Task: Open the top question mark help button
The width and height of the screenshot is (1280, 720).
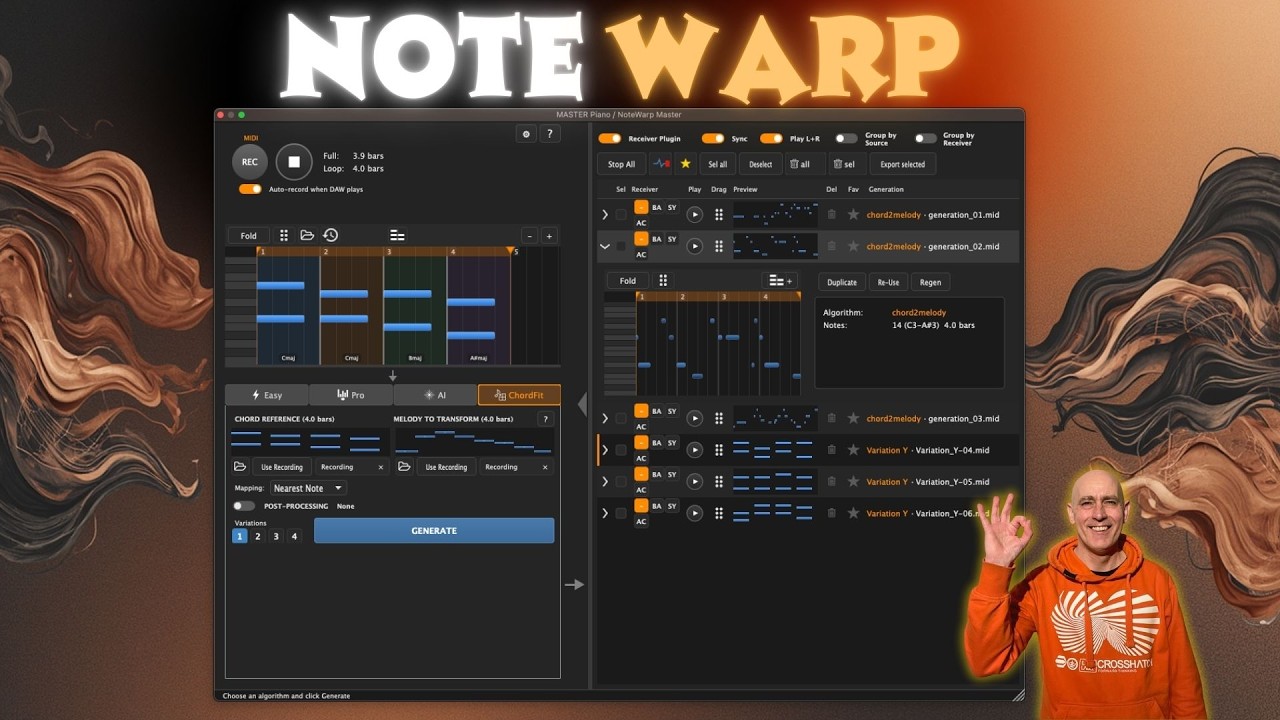Action: [x=550, y=134]
